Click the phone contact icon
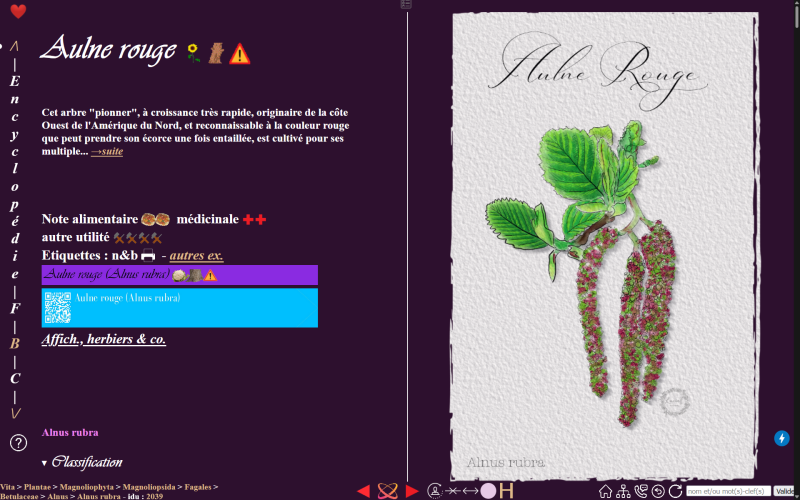The image size is (800, 500). [x=640, y=491]
